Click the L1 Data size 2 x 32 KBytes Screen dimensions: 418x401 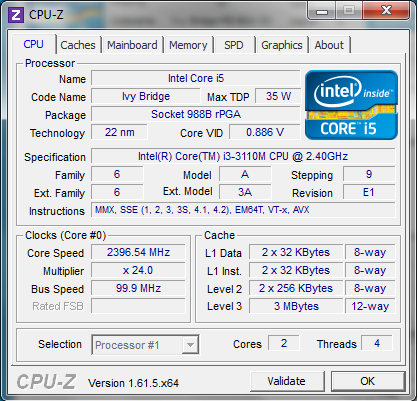click(296, 252)
